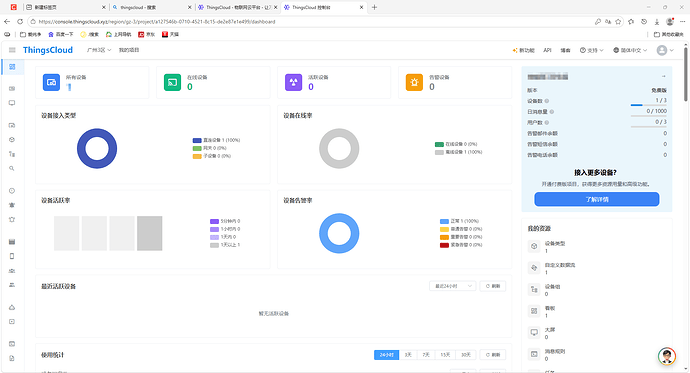Add page to favorites with star icon

[618, 21]
